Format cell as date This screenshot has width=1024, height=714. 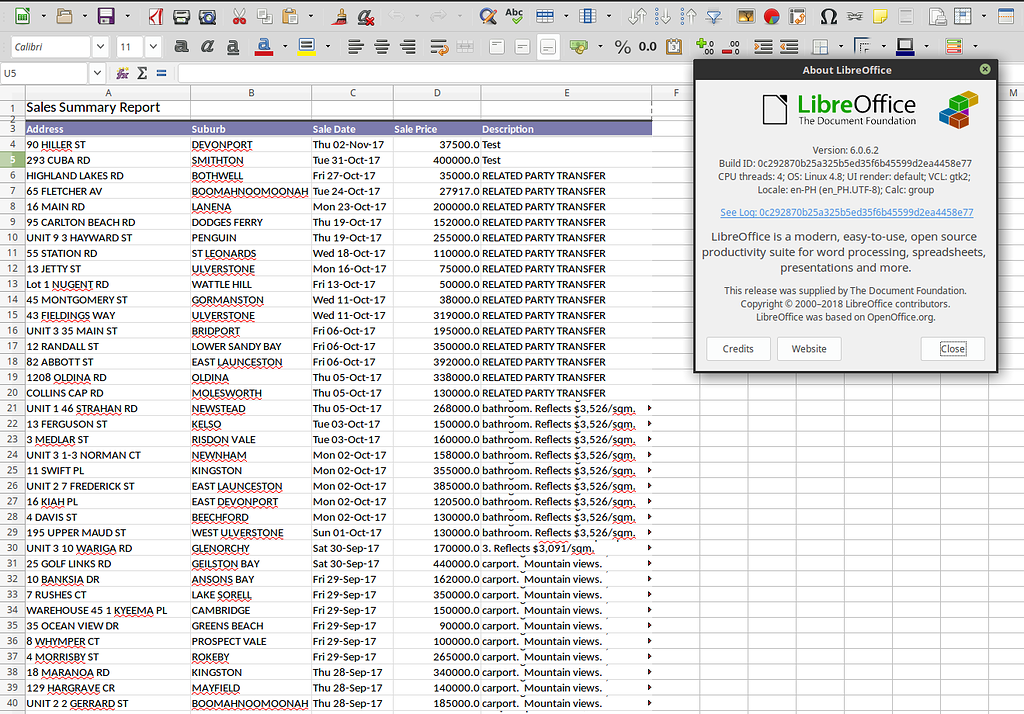[x=674, y=46]
